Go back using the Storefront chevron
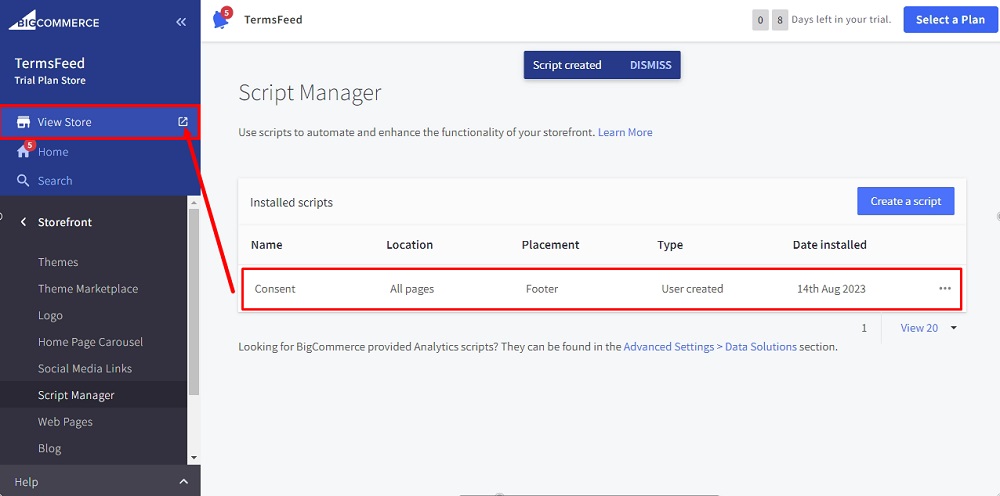 [24, 222]
